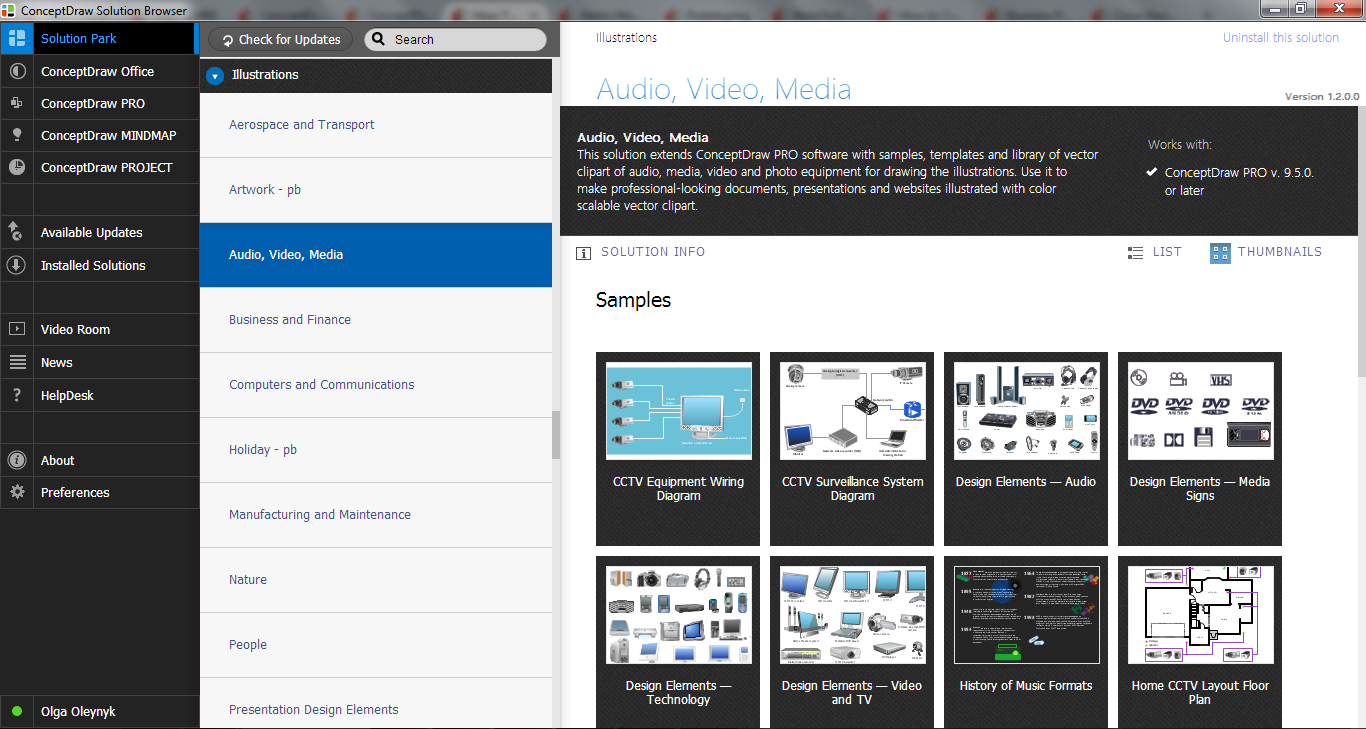Click the Preferences gear icon
Image resolution: width=1366 pixels, height=729 pixels.
coord(16,493)
